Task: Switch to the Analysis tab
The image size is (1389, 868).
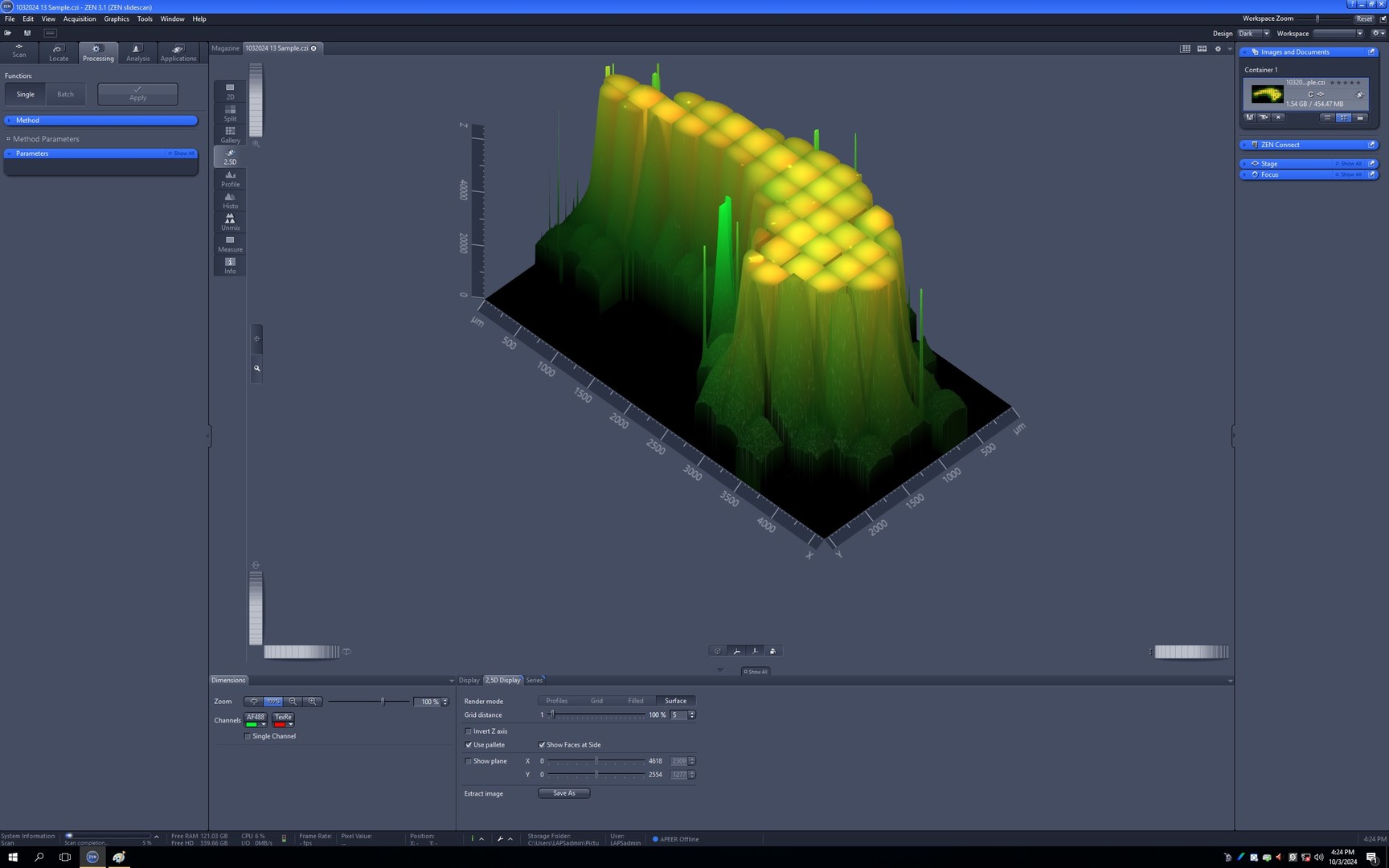Action: [x=137, y=53]
